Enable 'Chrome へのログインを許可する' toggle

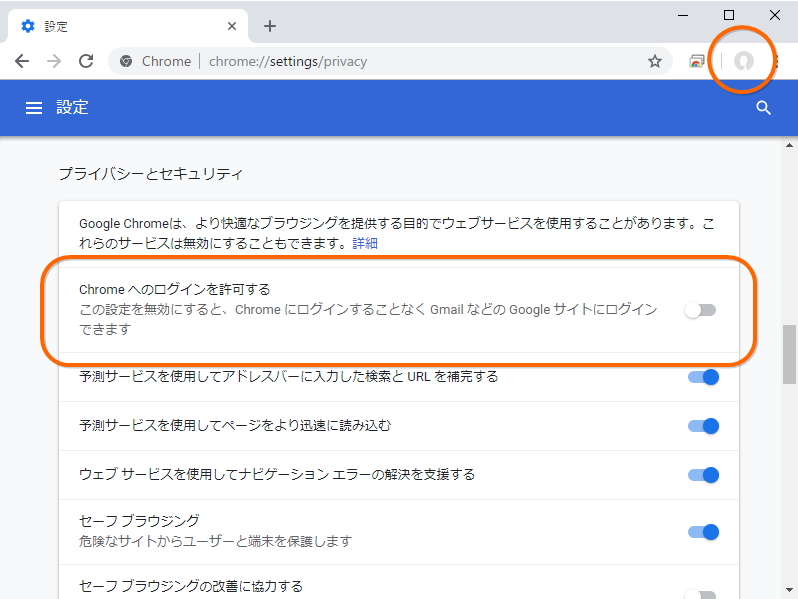[x=701, y=309]
